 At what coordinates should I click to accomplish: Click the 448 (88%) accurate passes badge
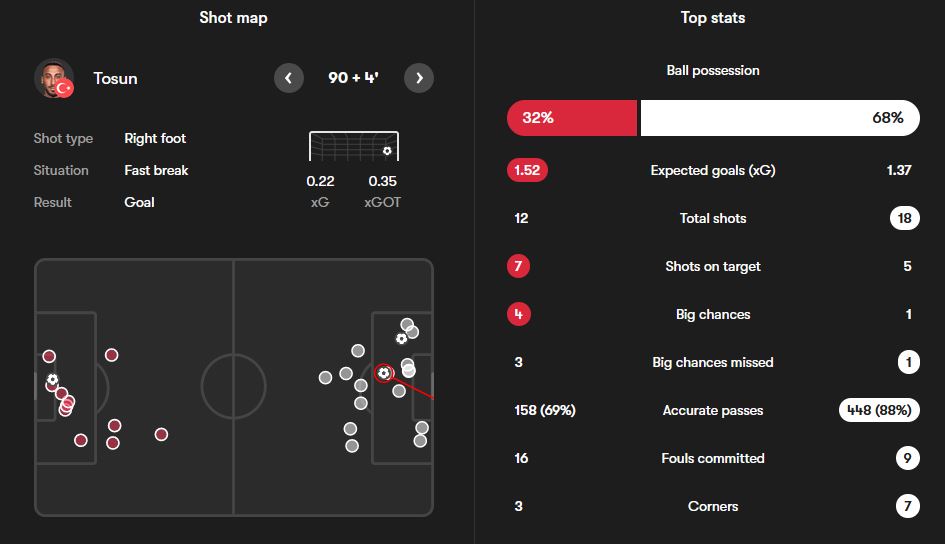[x=879, y=410]
